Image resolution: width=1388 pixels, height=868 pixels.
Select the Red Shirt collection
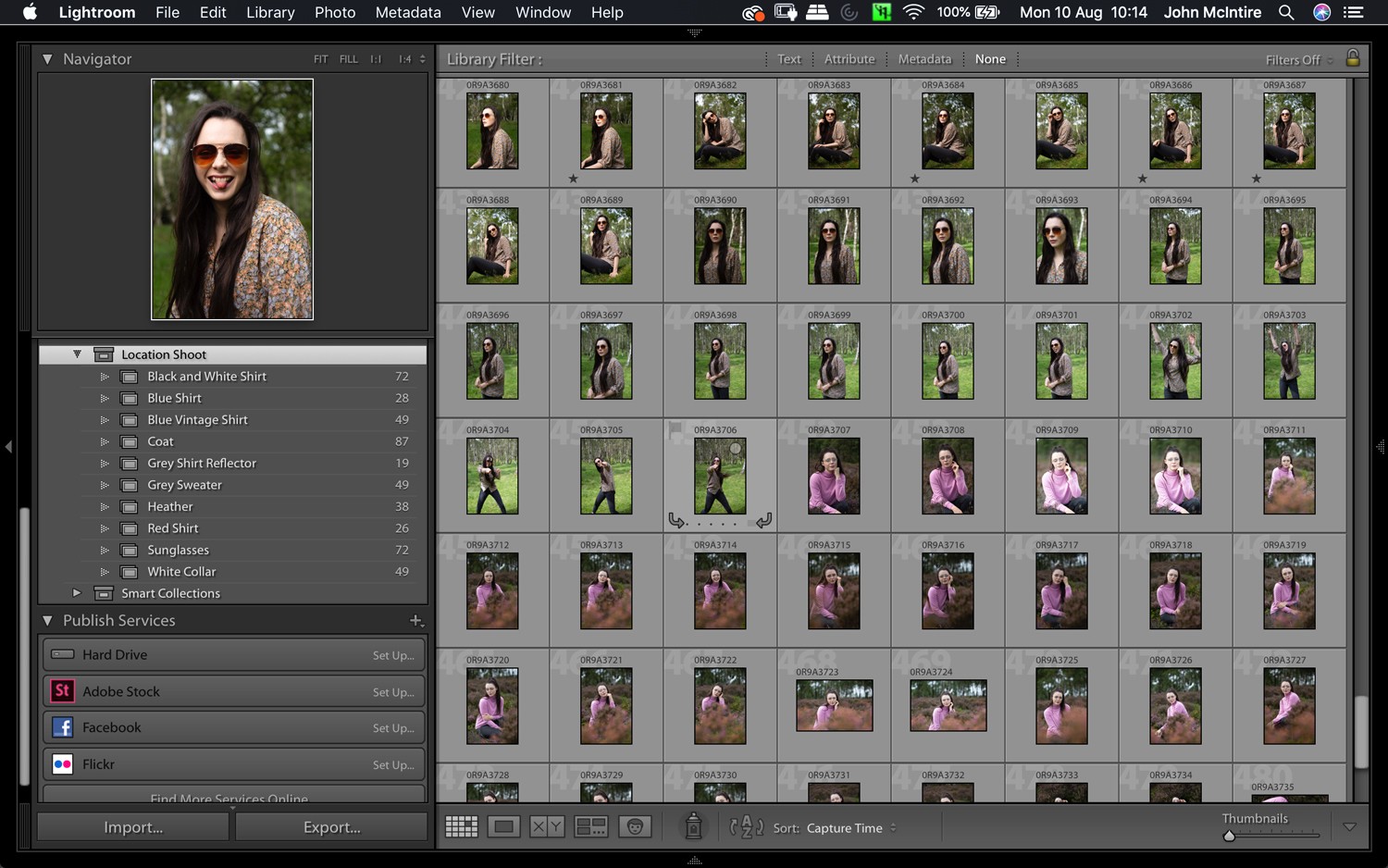173,527
